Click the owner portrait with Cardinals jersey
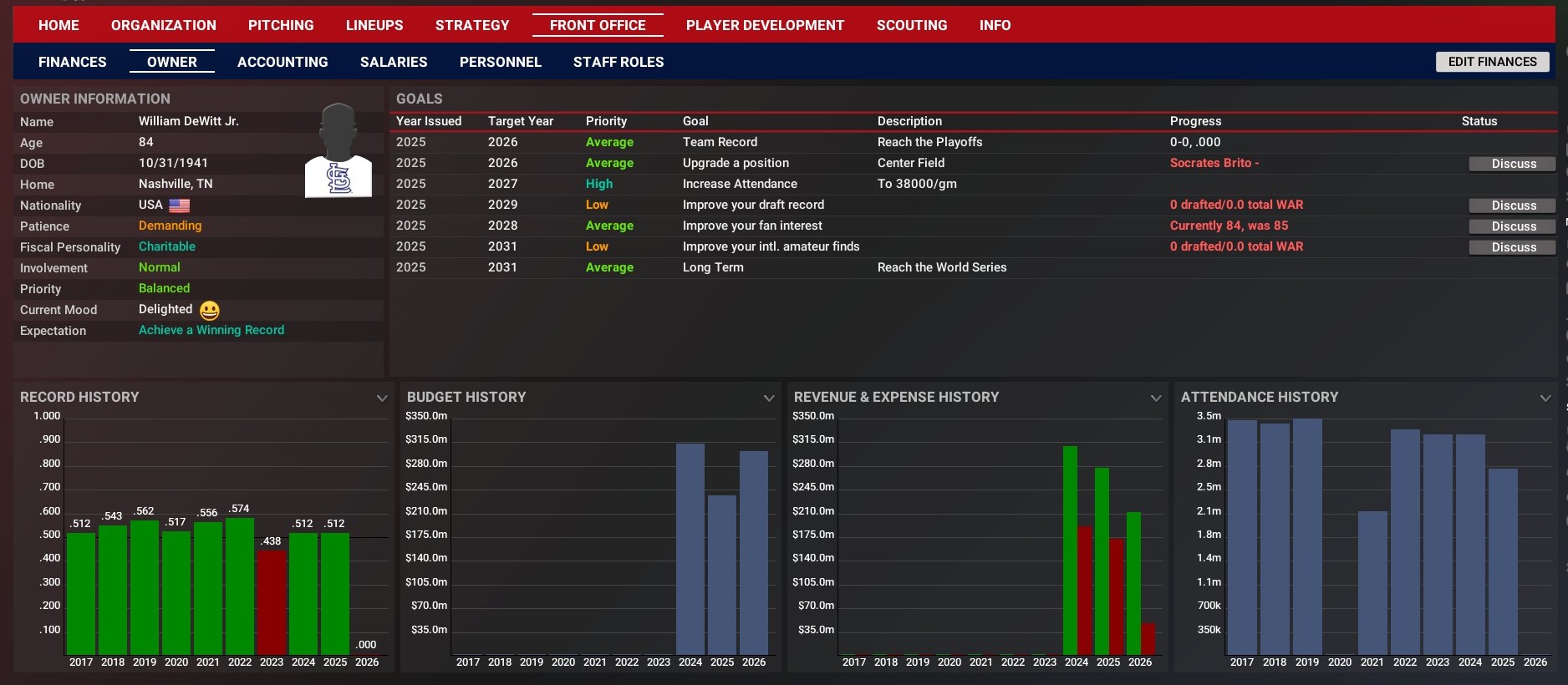The width and height of the screenshot is (1568, 685). click(339, 151)
